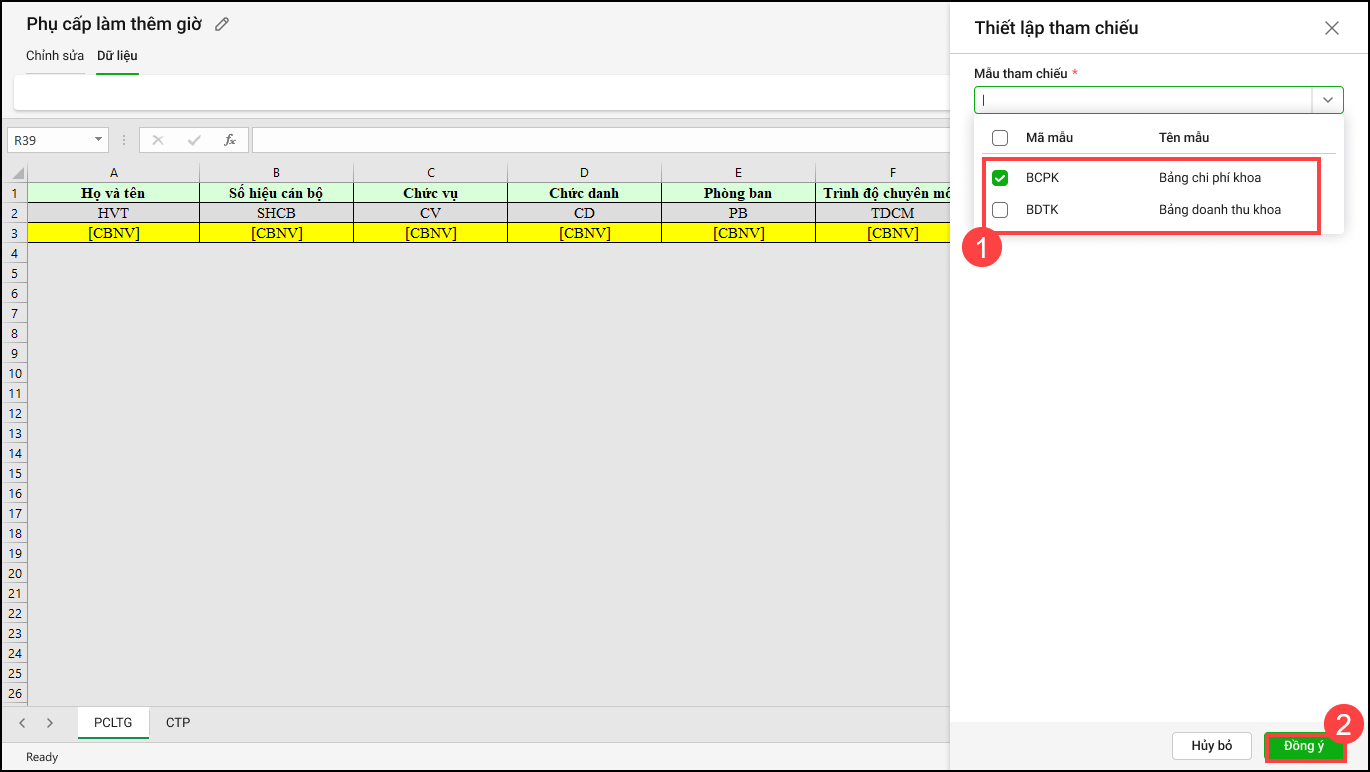Click the formula bar cancel X icon

[x=158, y=140]
